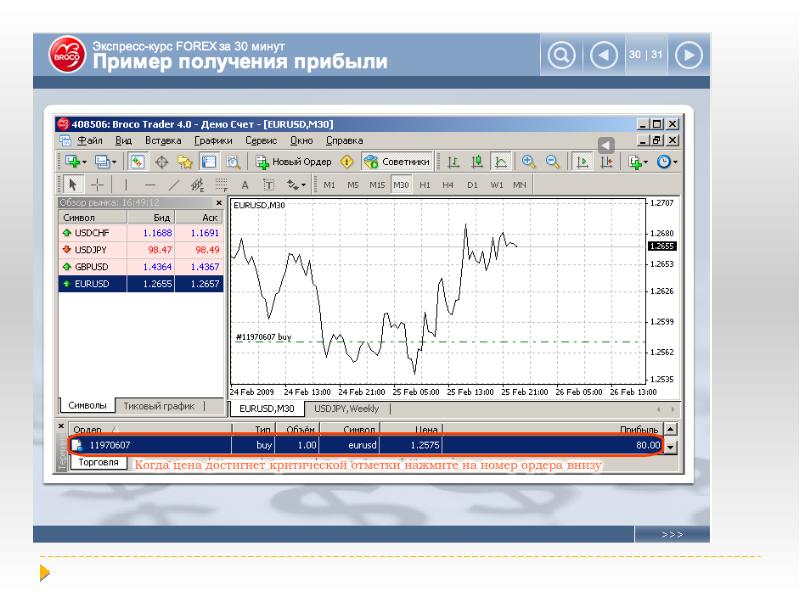Image resolution: width=800 pixels, height=600 pixels.
Task: Switch to the USDJPY,Weekly chart tab
Action: 346,409
